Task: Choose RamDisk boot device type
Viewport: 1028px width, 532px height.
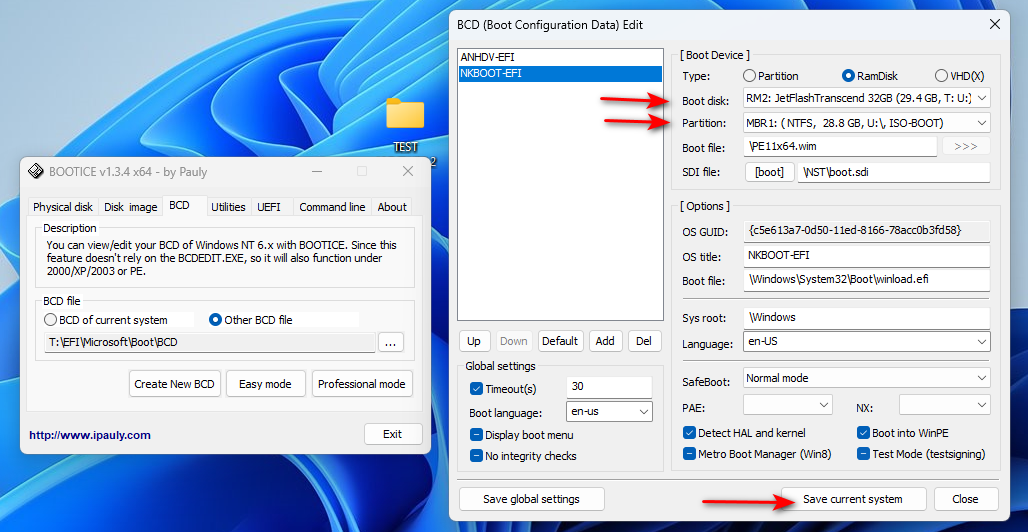Action: (x=848, y=75)
